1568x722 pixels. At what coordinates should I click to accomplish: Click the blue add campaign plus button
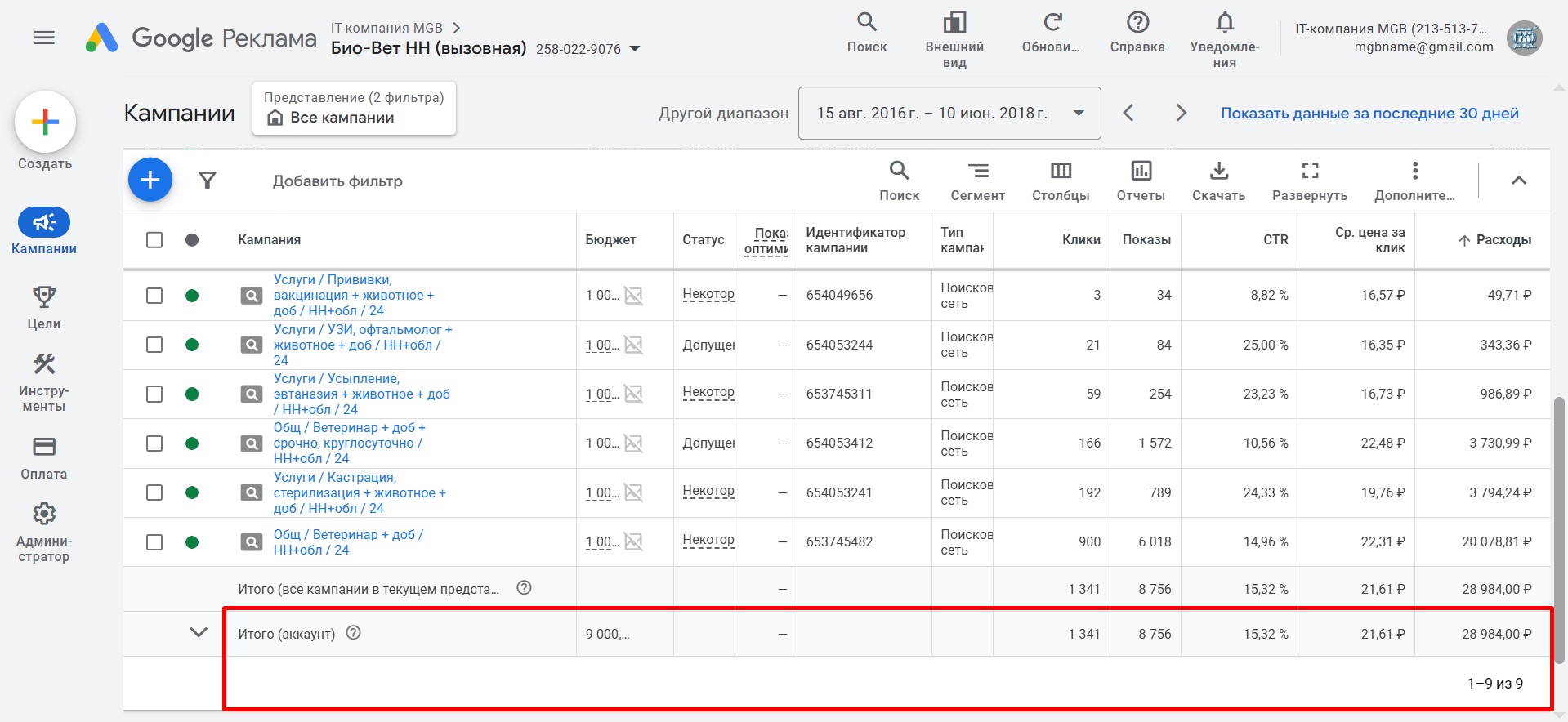click(150, 180)
